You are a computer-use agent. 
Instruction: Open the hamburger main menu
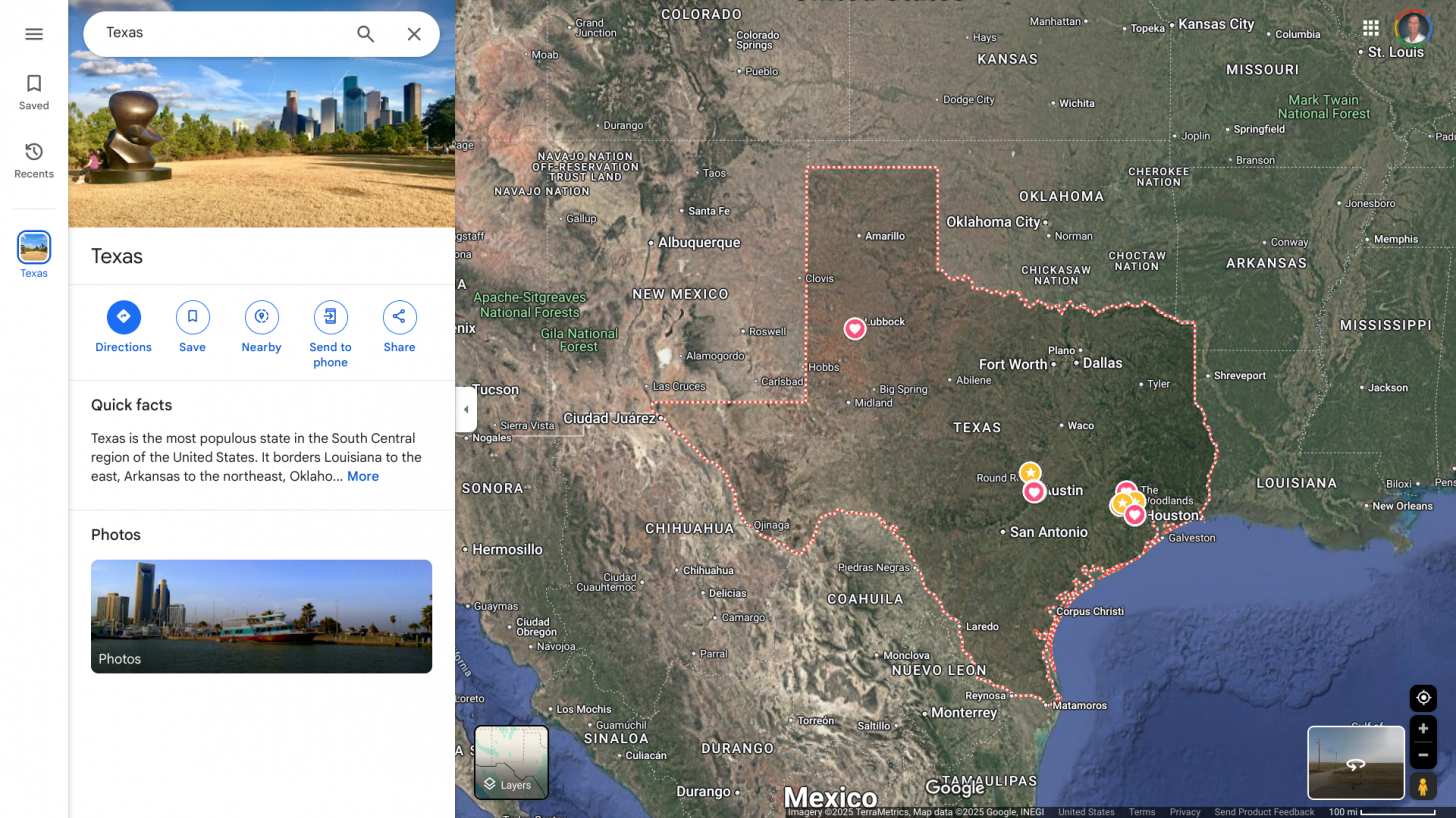click(x=34, y=34)
